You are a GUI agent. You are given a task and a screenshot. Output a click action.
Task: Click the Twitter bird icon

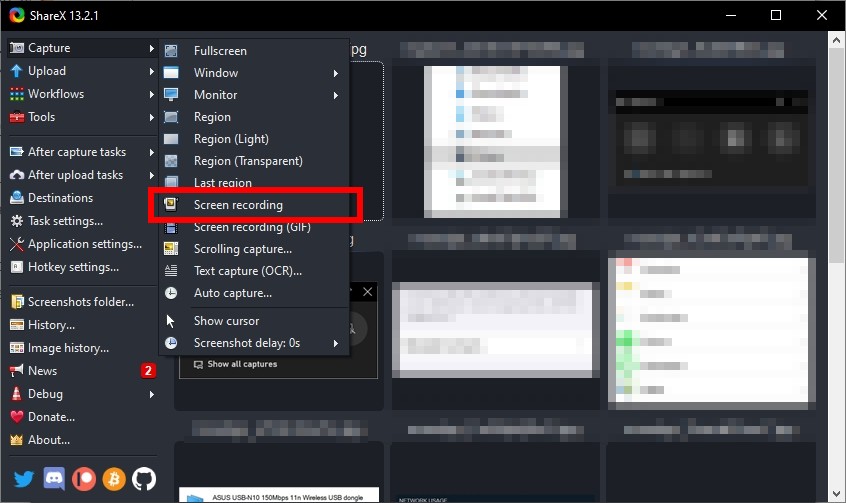pos(23,479)
